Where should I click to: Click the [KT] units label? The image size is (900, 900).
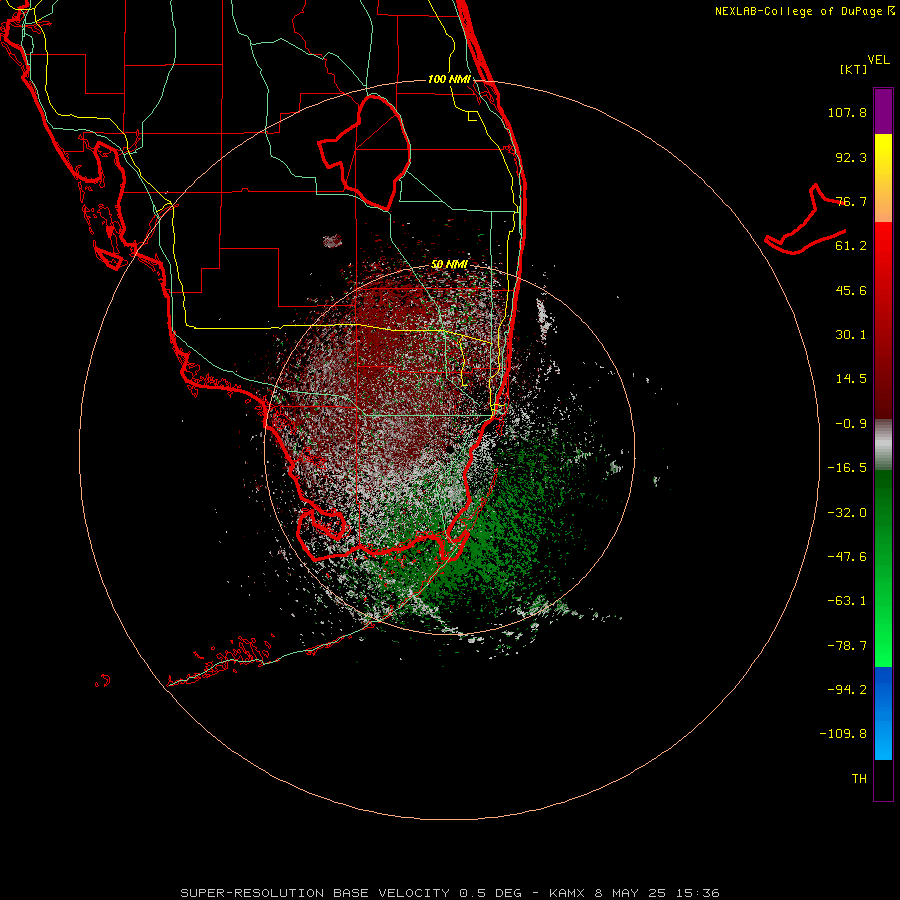tap(854, 69)
